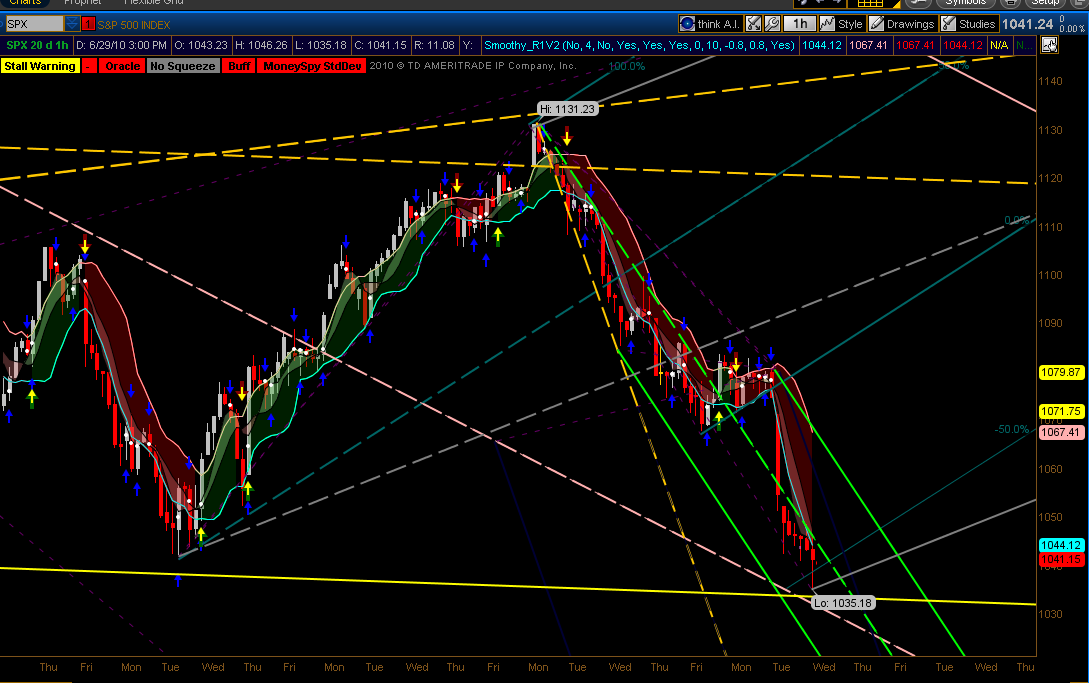Click the 1044.12 cyan price tag
The image size is (1089, 683).
coord(1061,545)
